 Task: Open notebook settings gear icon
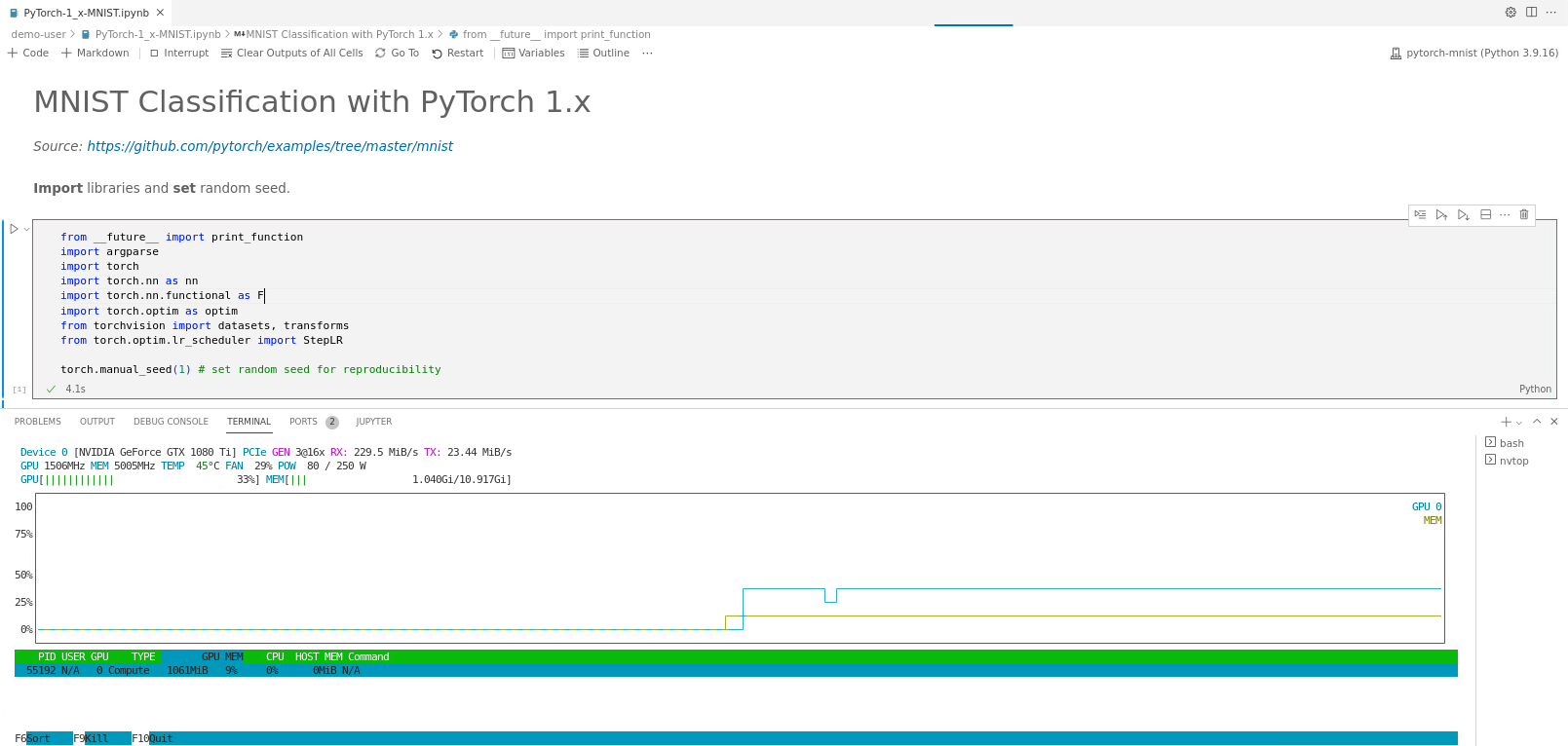1511,13
